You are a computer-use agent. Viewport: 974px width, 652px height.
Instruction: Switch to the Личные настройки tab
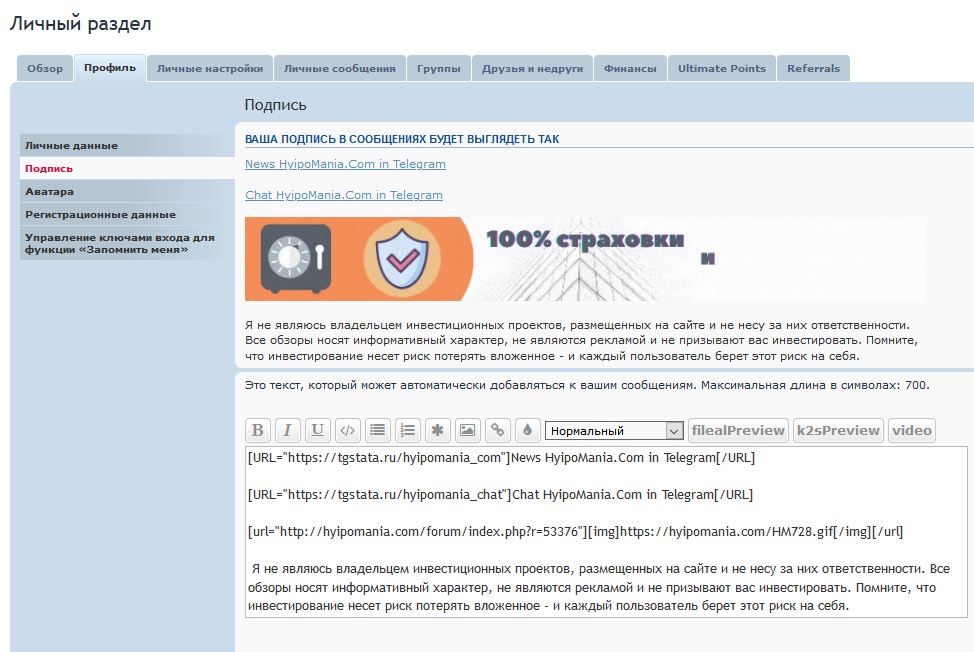click(210, 69)
